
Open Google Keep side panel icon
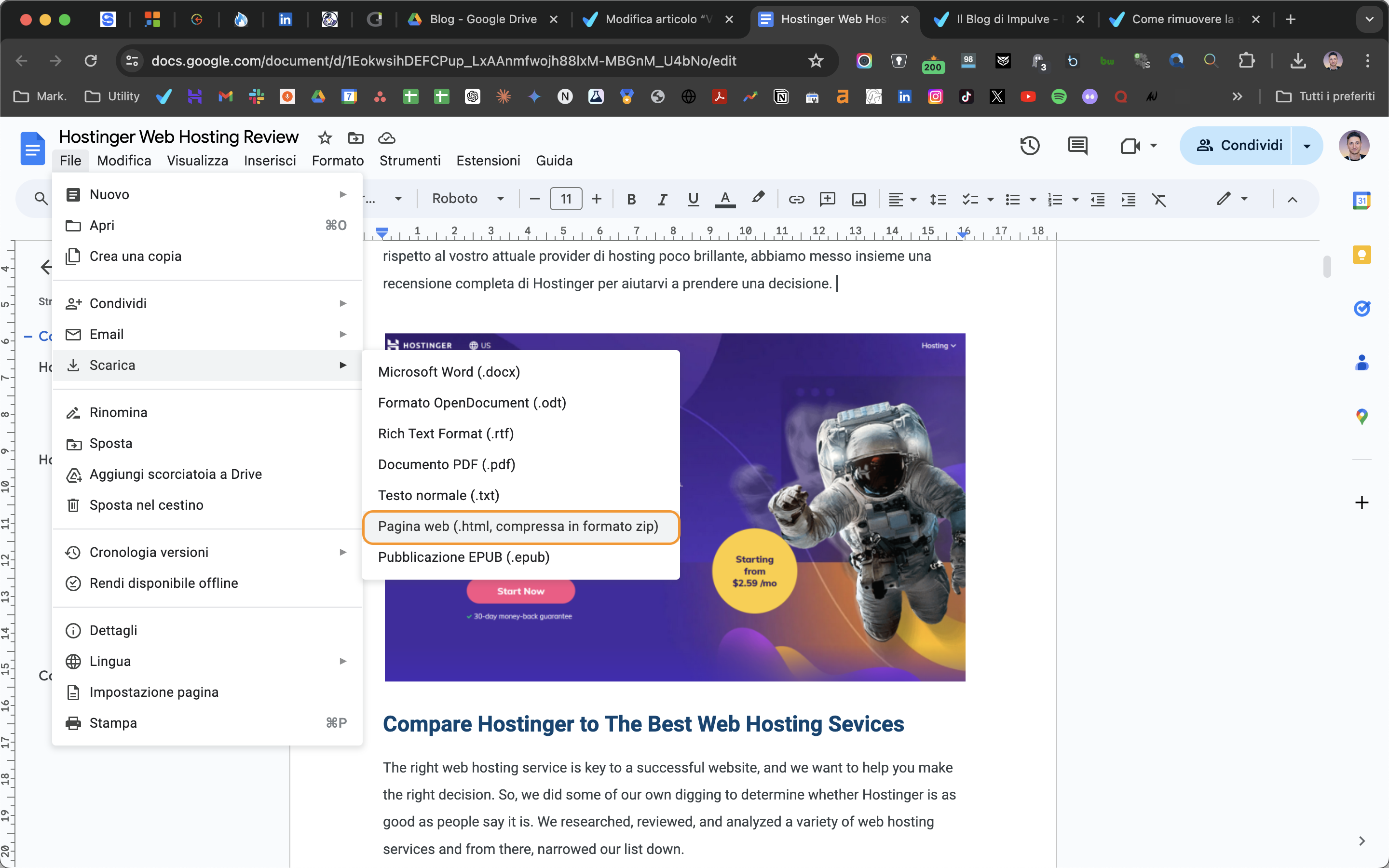coord(1362,254)
